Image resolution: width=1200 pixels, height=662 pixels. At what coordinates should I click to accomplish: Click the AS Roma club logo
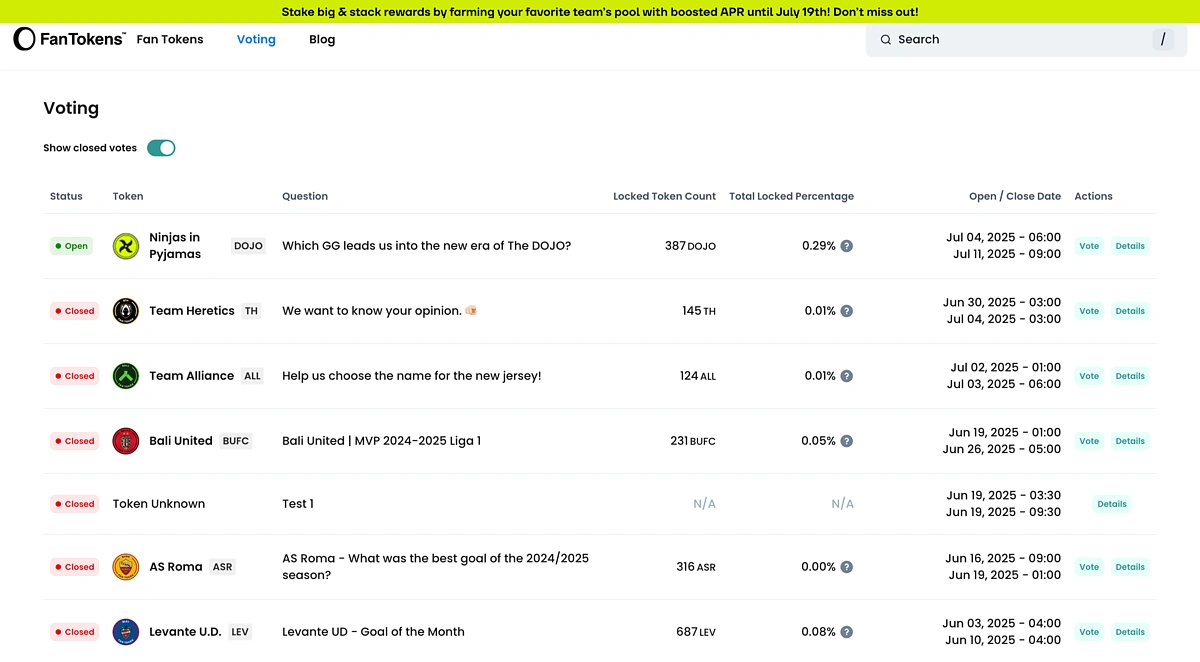pyautogui.click(x=125, y=566)
